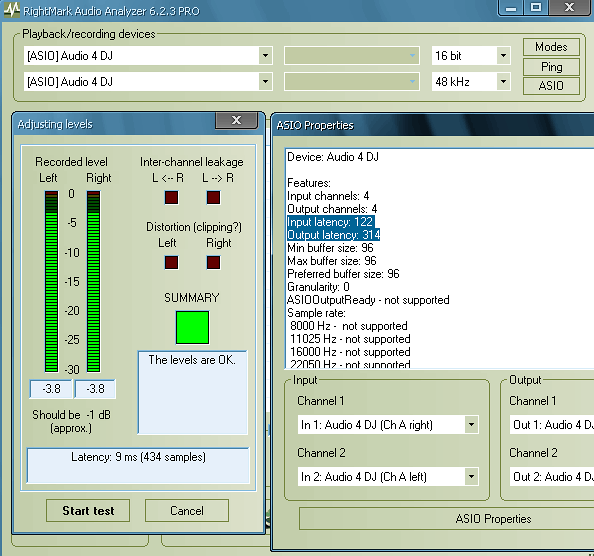
Task: Click the Modes button
Action: coord(551,47)
